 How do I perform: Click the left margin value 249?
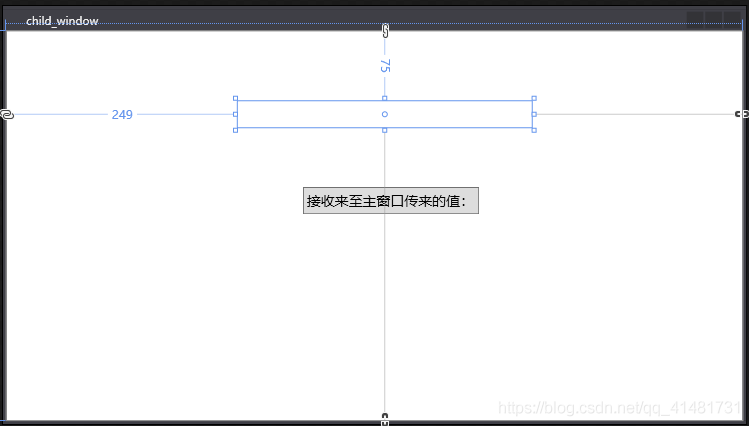[x=122, y=115]
